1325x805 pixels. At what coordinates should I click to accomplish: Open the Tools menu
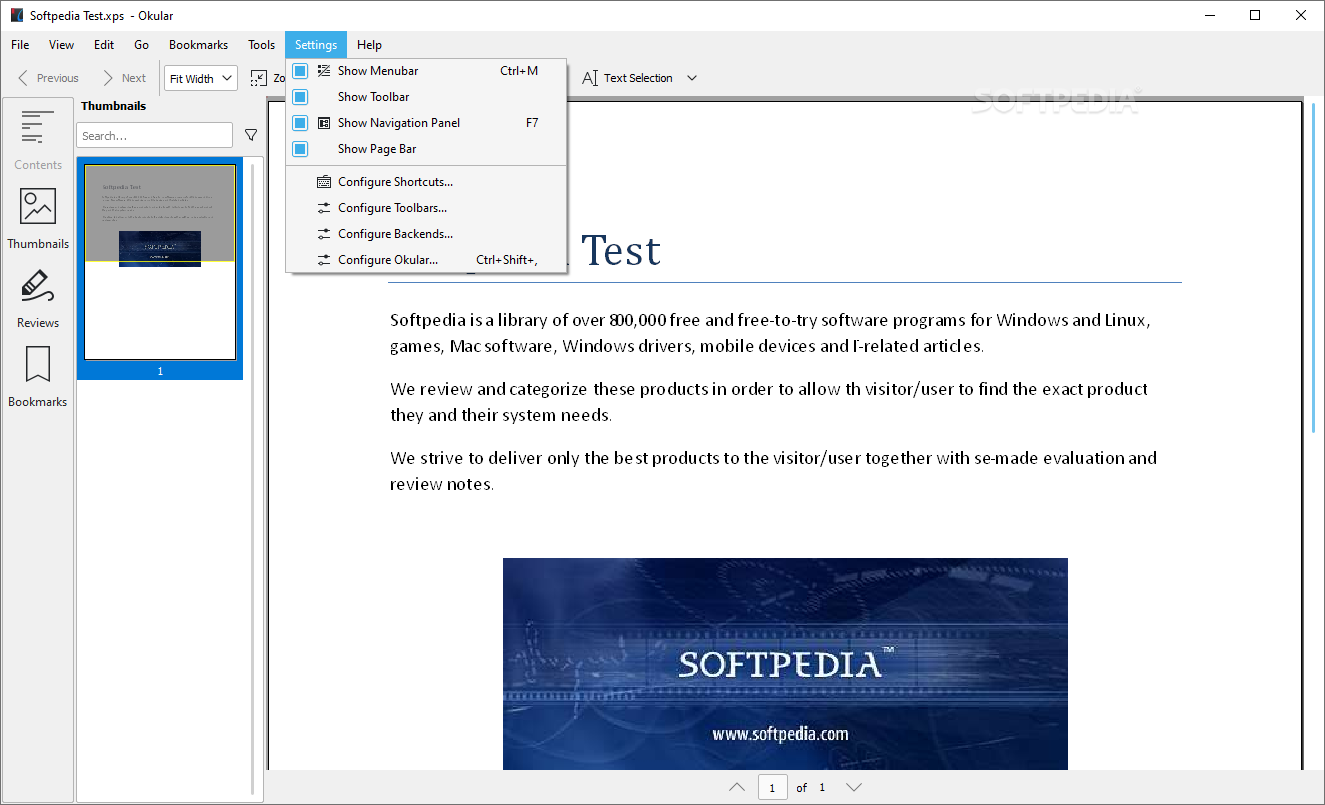261,45
